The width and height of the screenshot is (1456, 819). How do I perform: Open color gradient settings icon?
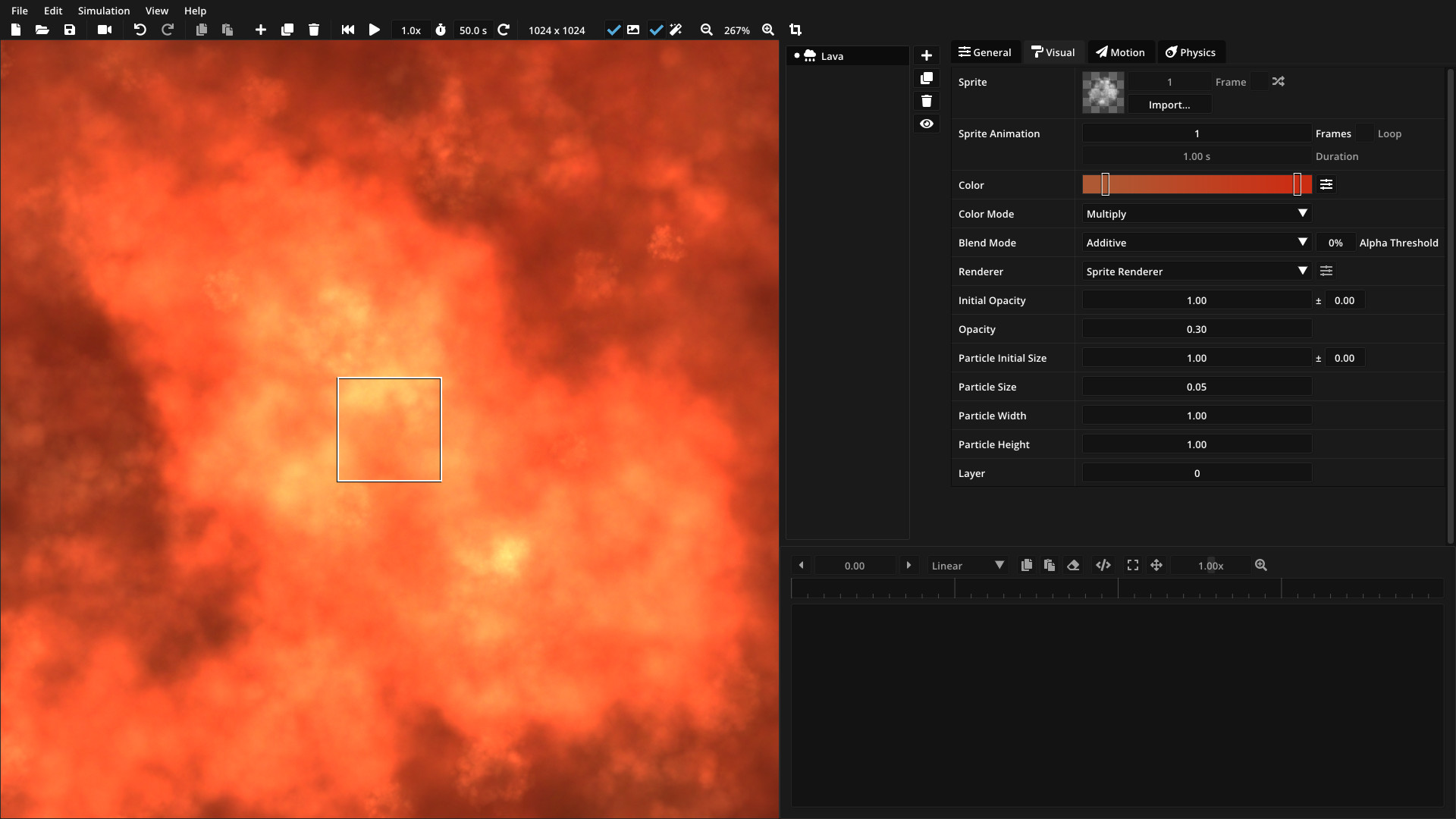(1326, 184)
